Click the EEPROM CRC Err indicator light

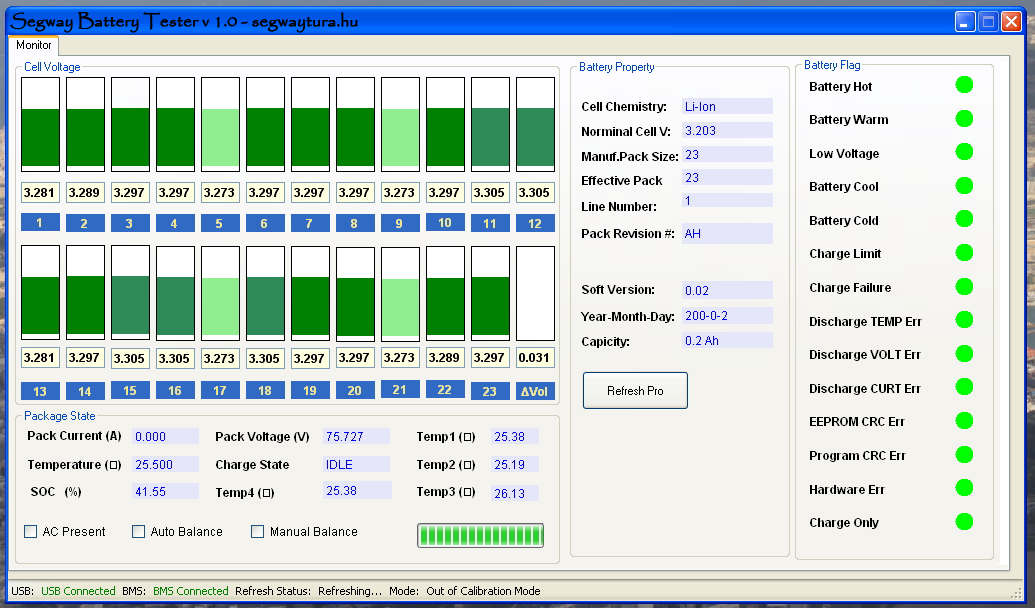[x=964, y=421]
